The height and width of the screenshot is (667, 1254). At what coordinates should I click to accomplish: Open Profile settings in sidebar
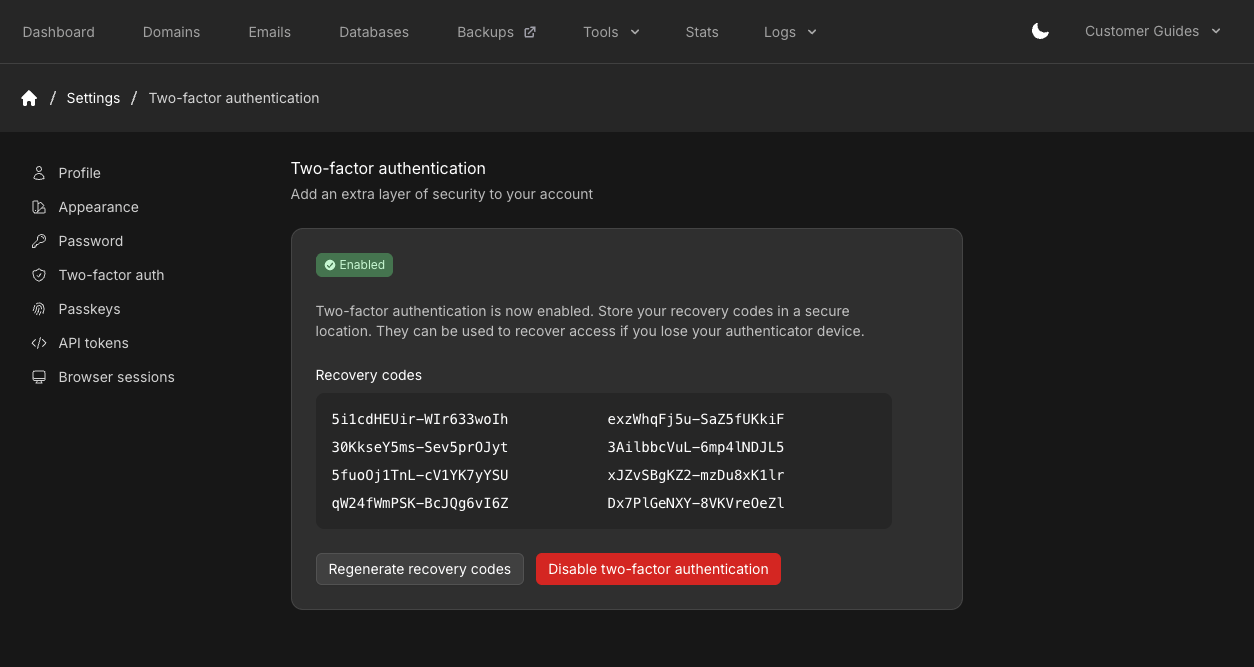point(80,173)
